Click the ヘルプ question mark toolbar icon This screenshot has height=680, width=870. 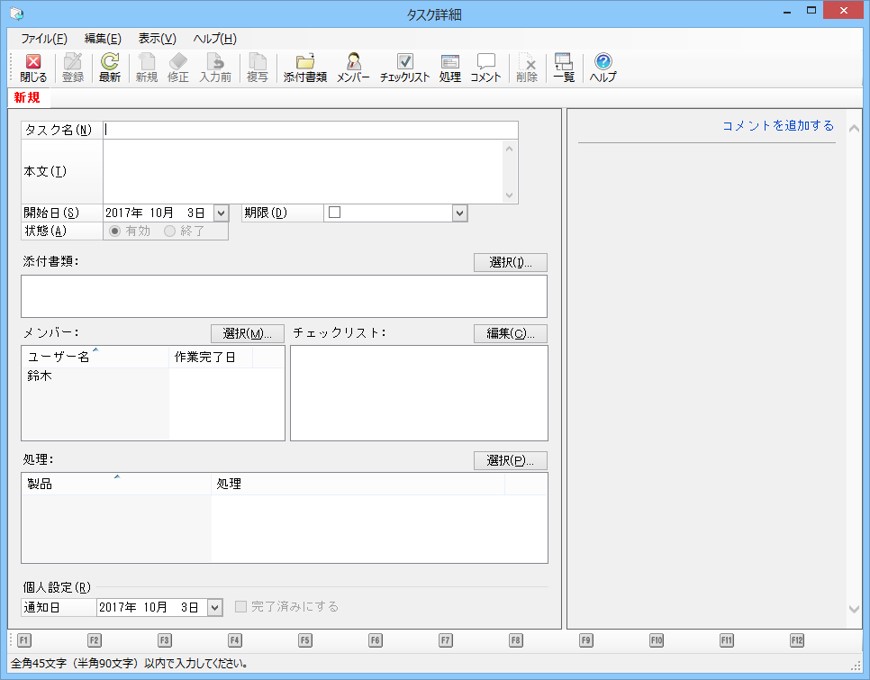coord(603,68)
